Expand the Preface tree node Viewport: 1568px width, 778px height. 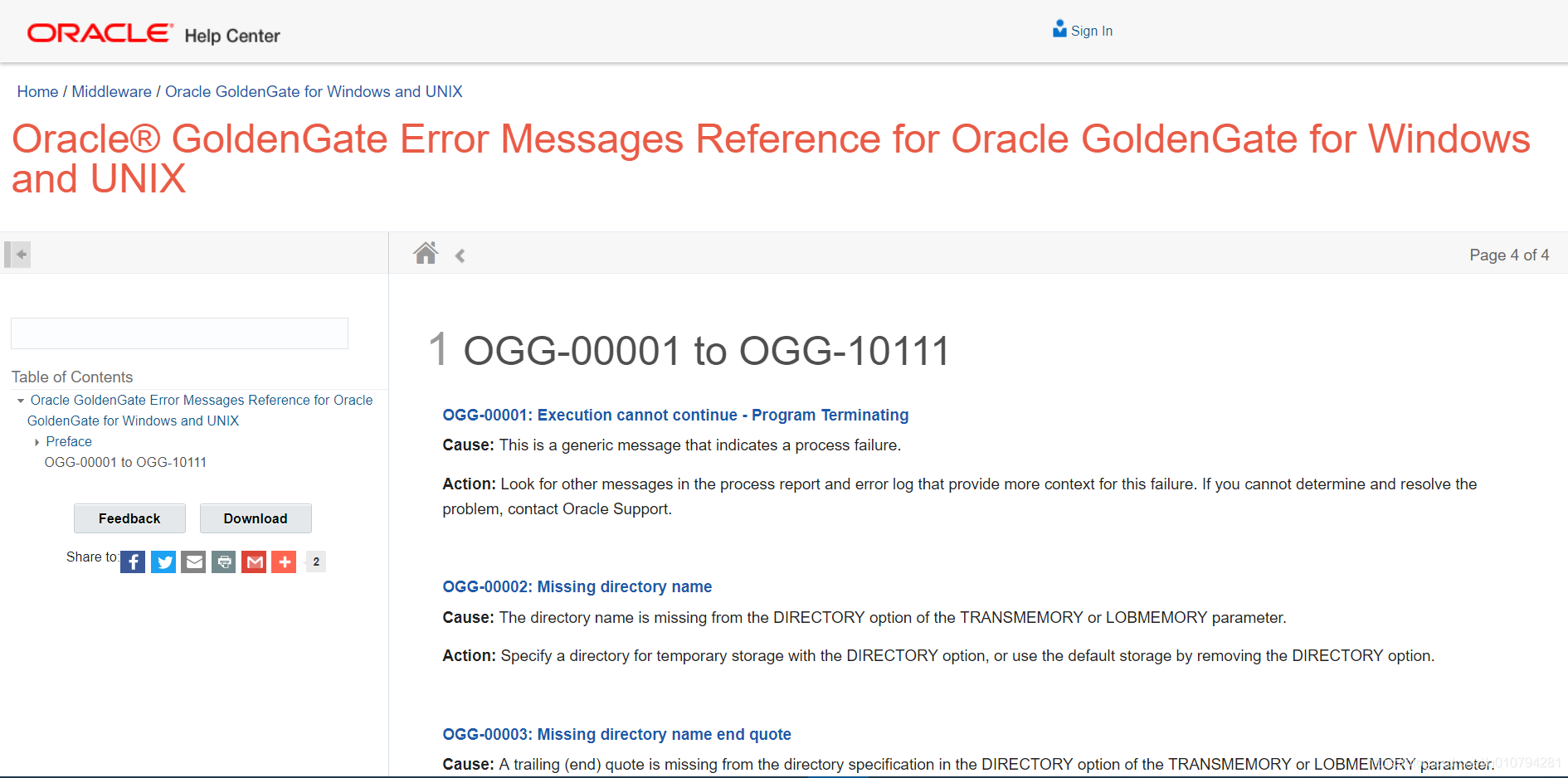(x=37, y=442)
